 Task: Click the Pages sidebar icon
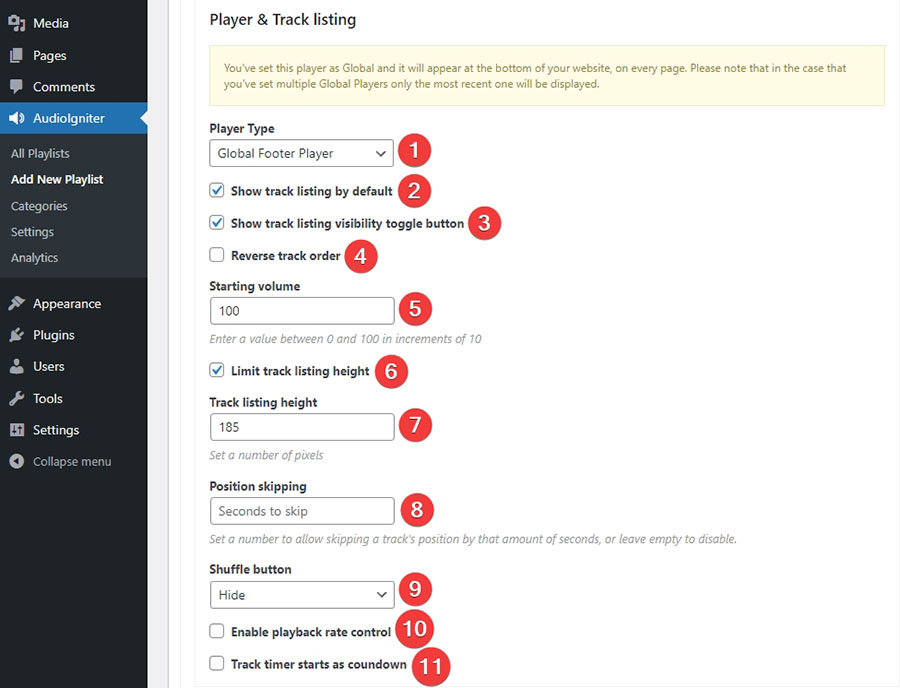pyautogui.click(x=17, y=56)
